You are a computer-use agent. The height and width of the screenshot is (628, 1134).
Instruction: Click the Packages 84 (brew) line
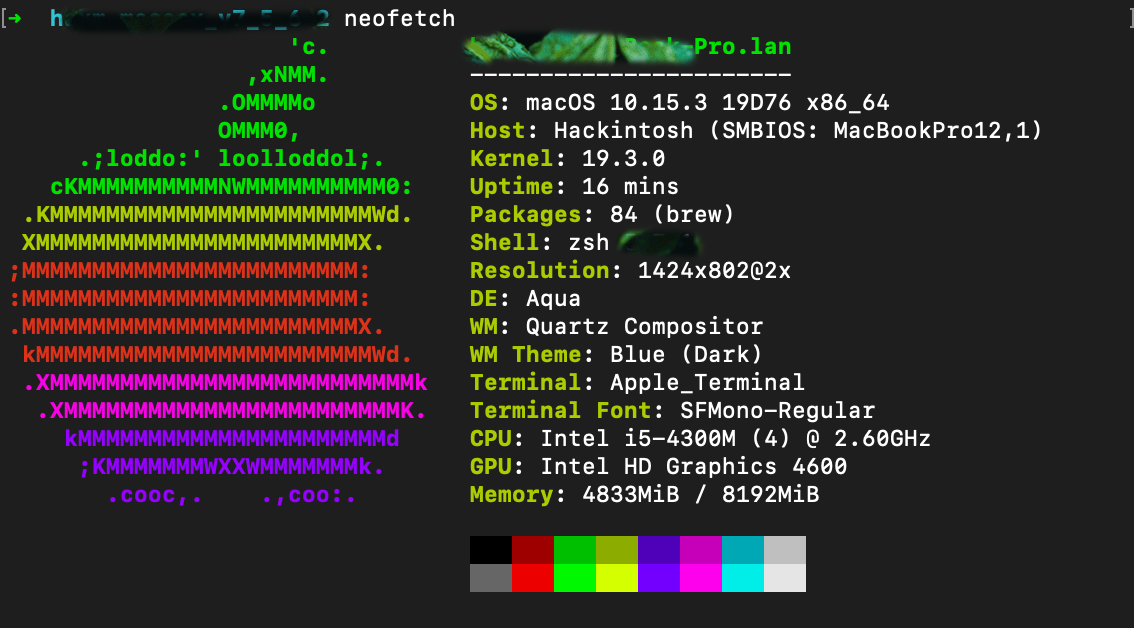(602, 215)
